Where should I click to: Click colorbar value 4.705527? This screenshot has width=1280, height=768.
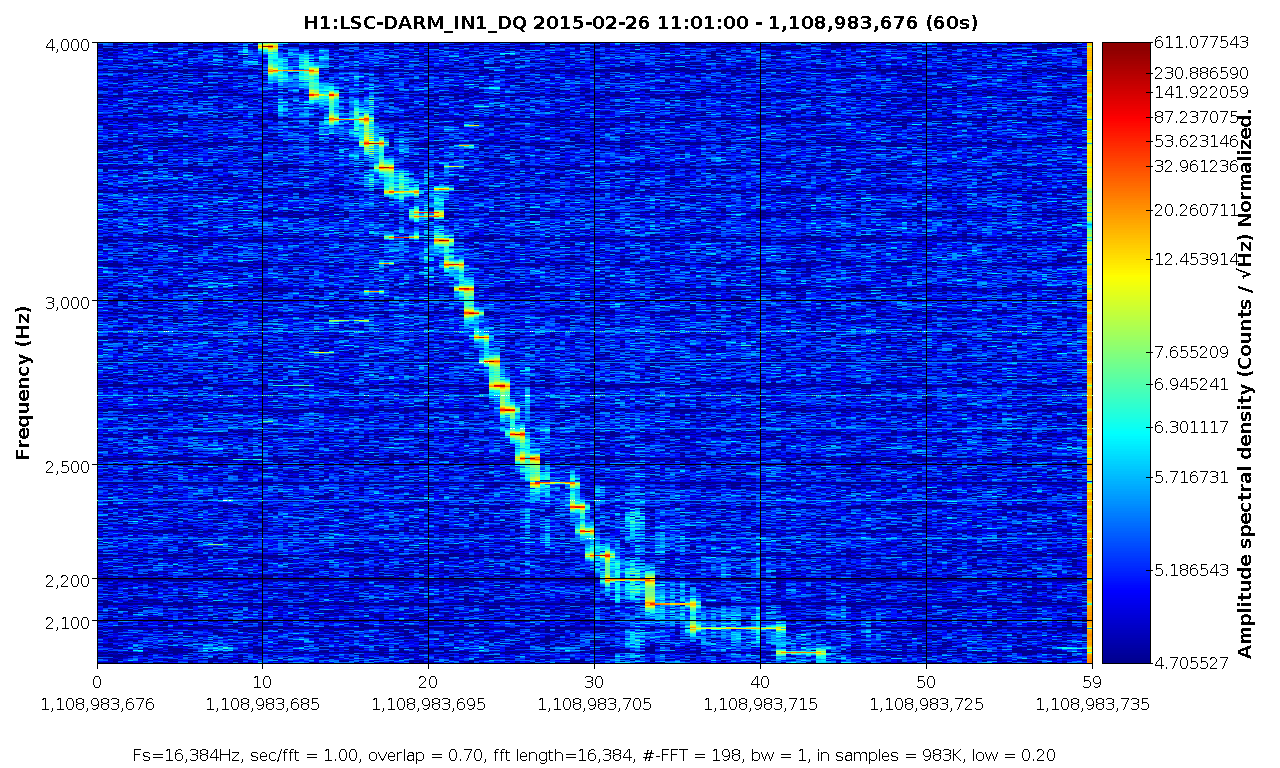tap(1191, 662)
